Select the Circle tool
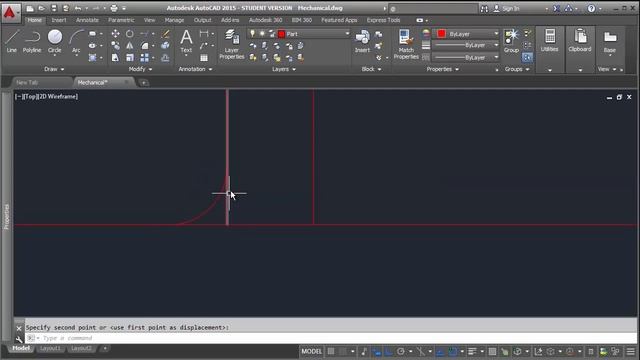 54,41
